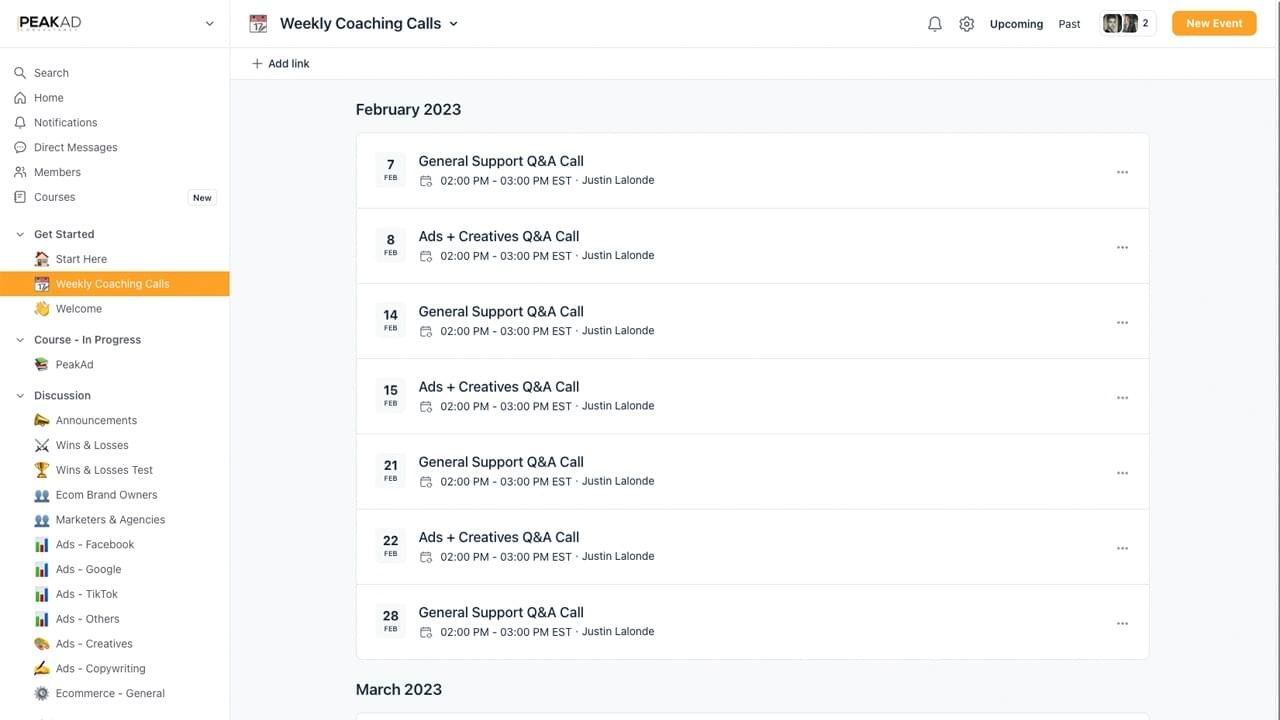Screen dimensions: 1280x720
Task: Click the Add link button
Action: tap(281, 64)
